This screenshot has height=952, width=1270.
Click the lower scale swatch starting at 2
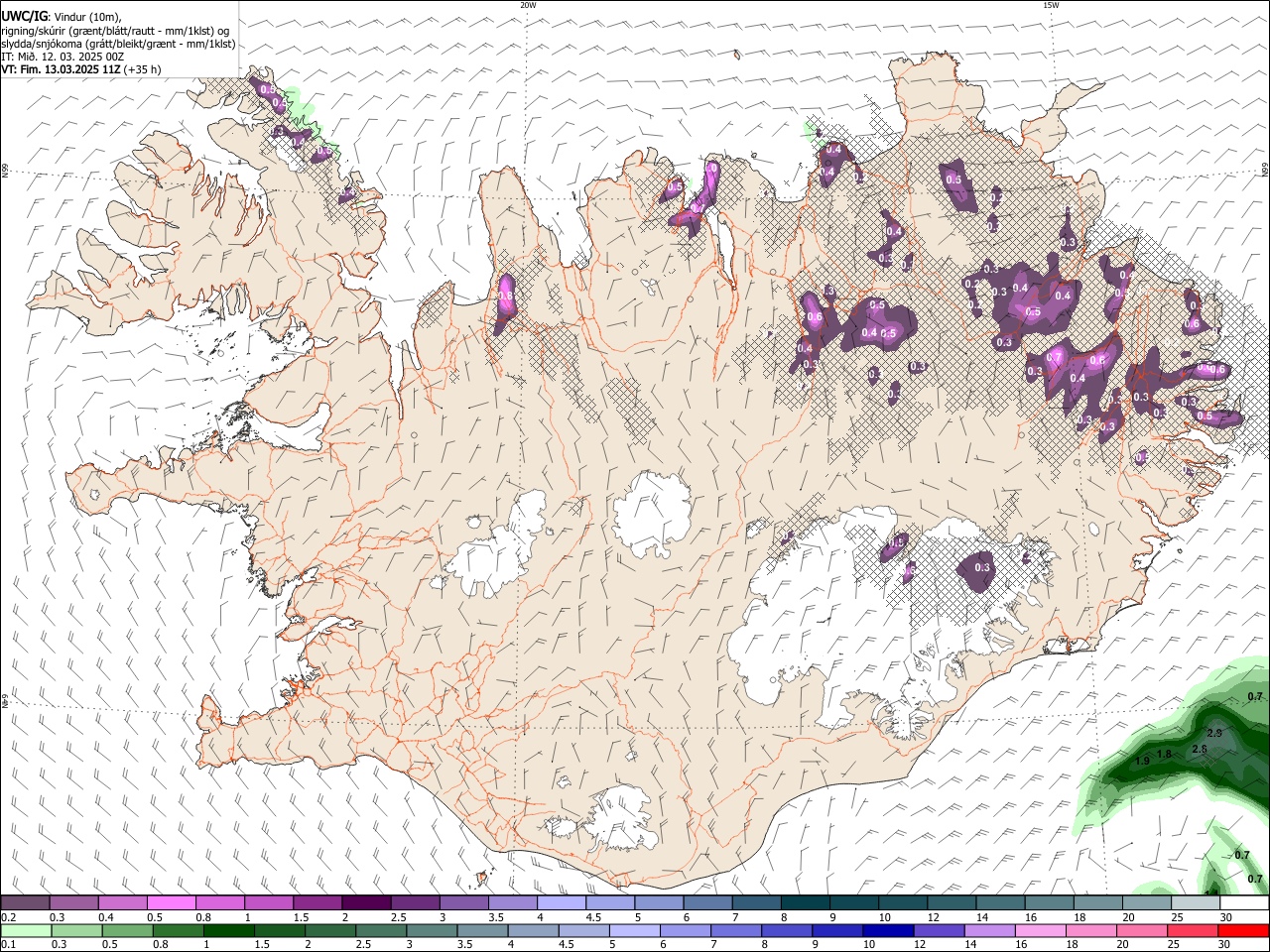tap(330, 930)
